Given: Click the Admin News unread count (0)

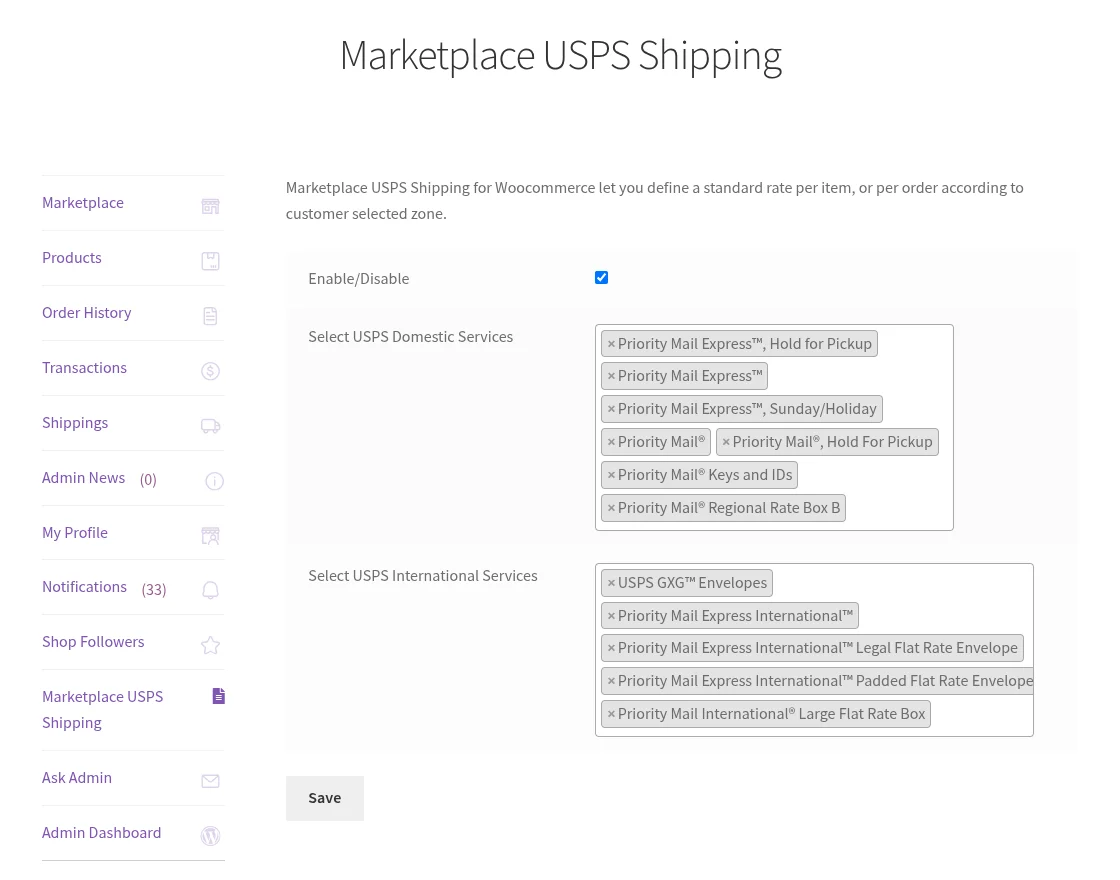Looking at the screenshot, I should pos(148,479).
